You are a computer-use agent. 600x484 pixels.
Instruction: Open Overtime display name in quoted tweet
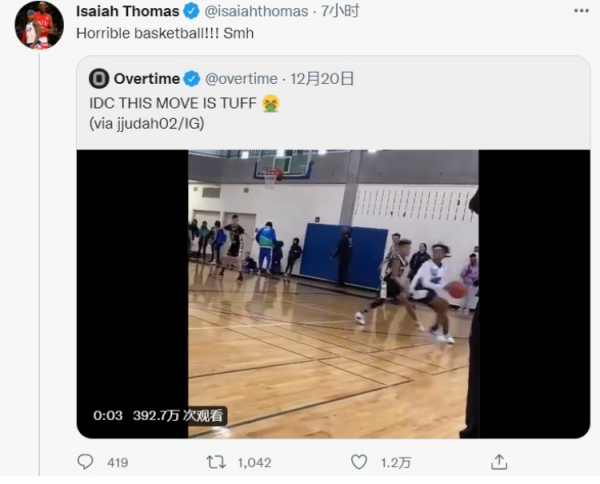(x=146, y=78)
